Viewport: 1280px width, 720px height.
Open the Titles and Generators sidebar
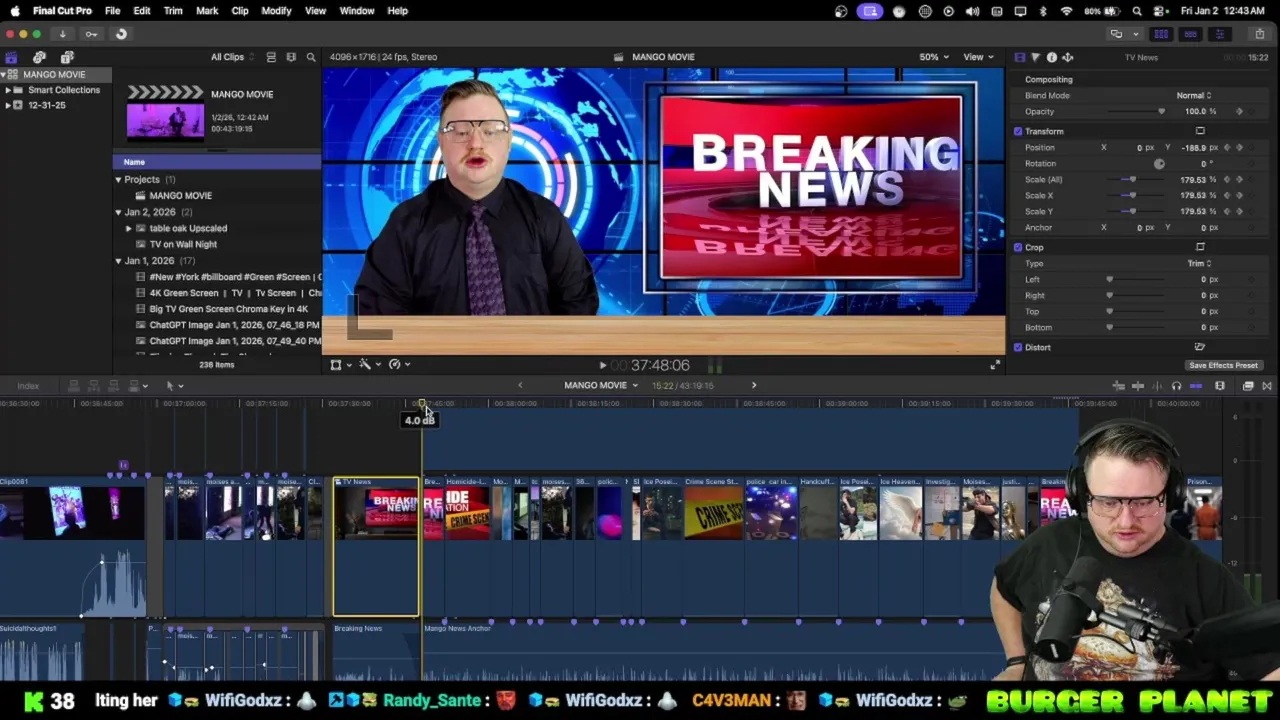click(67, 57)
